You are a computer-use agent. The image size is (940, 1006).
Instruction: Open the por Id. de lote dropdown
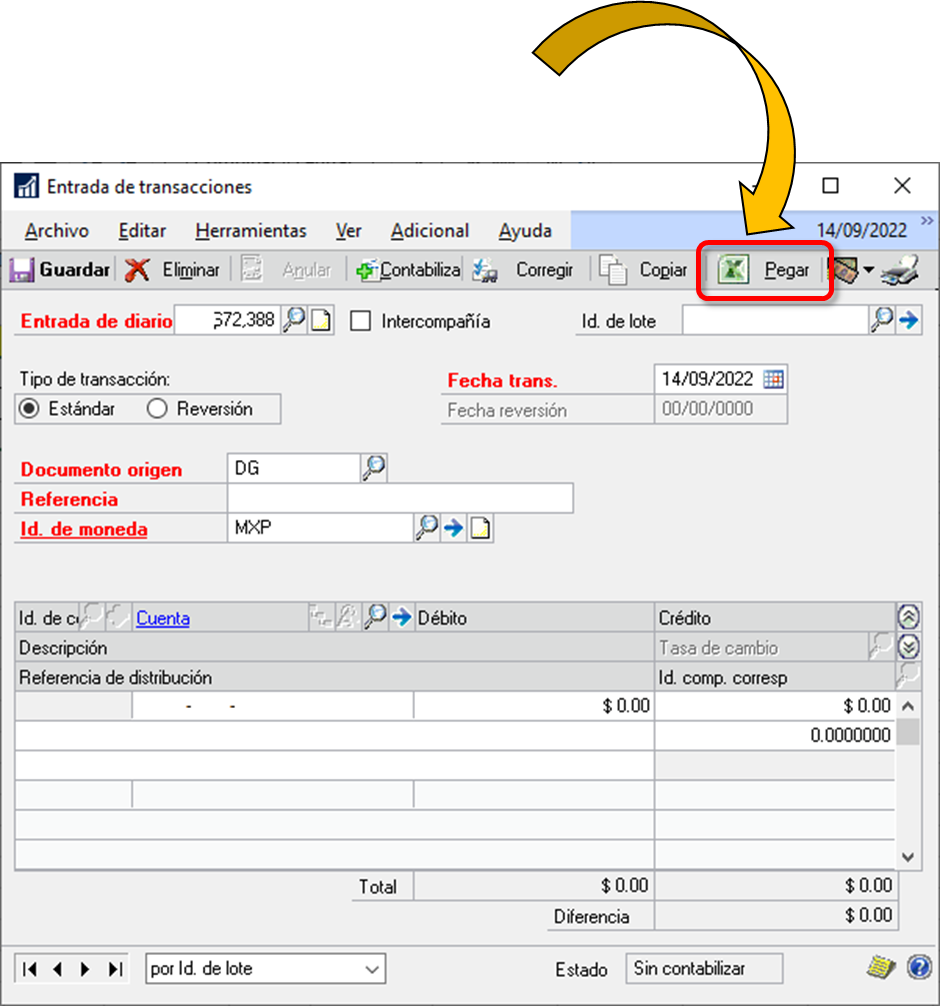coord(265,969)
